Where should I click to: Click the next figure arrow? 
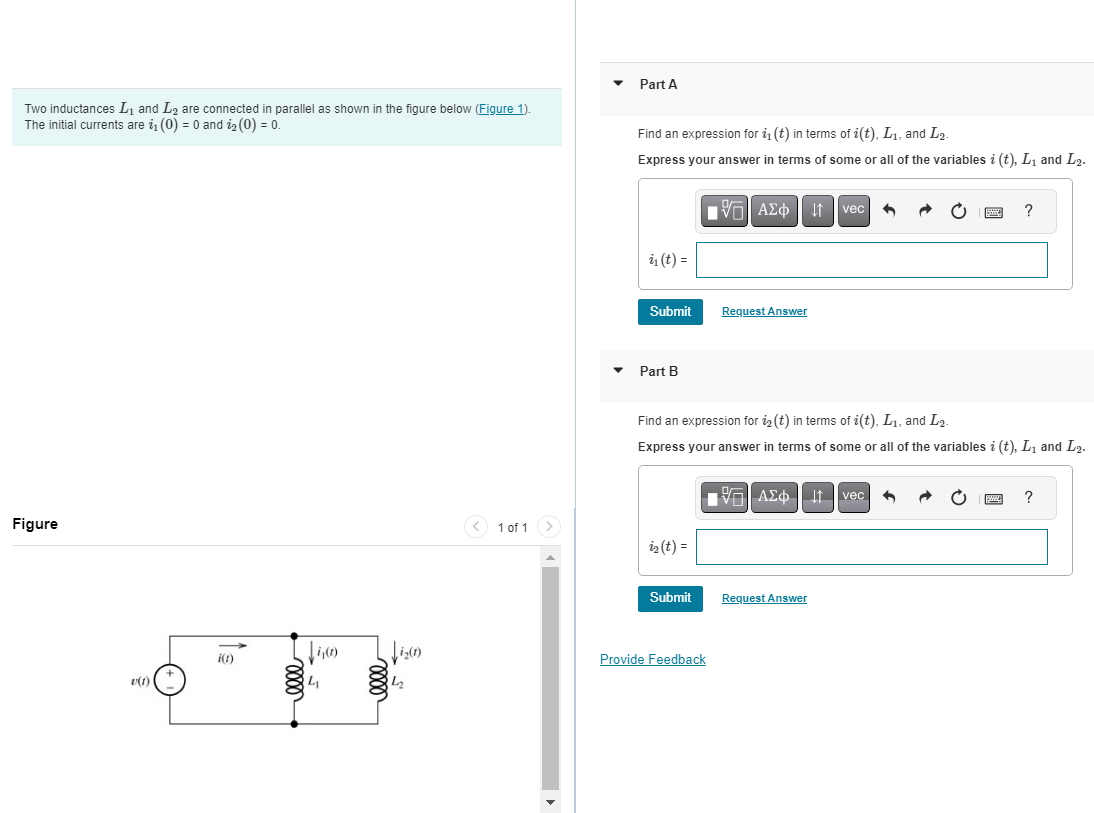pyautogui.click(x=549, y=526)
